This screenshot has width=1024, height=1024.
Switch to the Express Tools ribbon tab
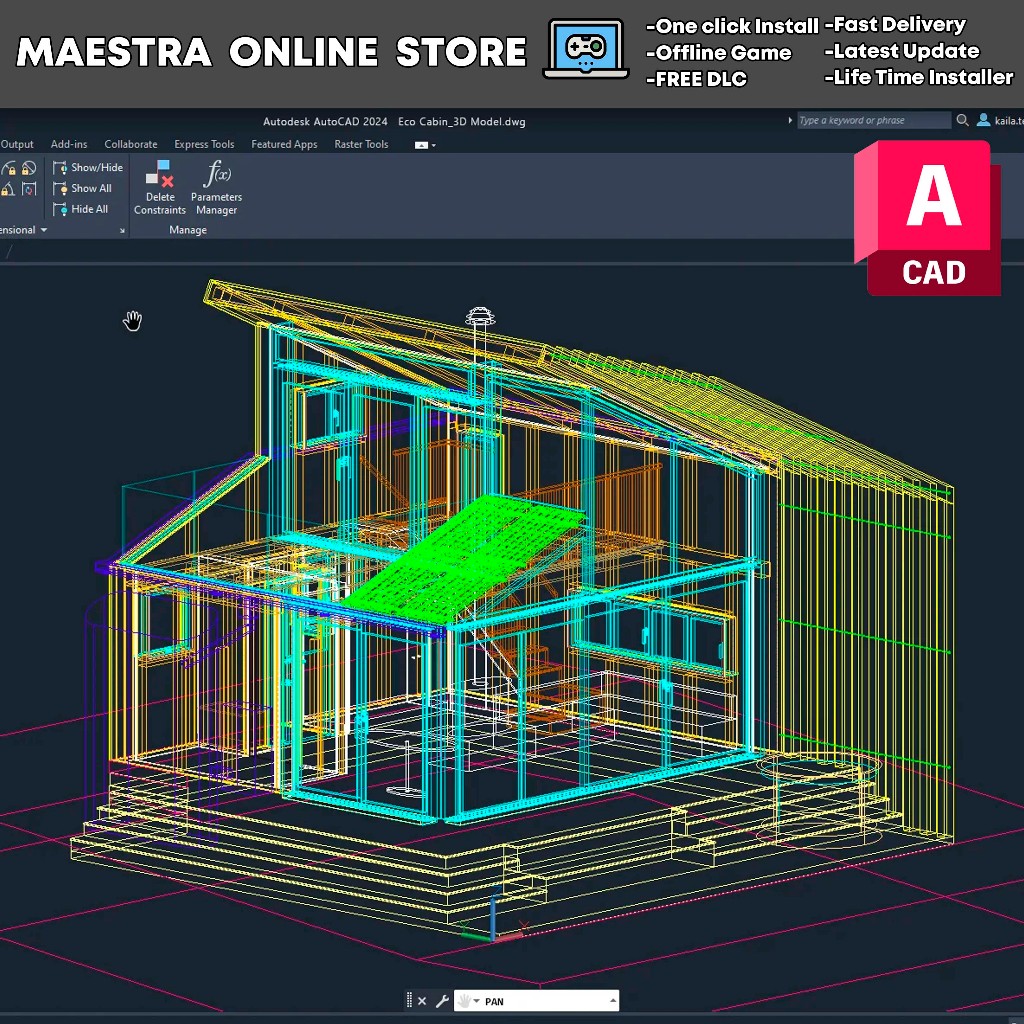(x=204, y=144)
